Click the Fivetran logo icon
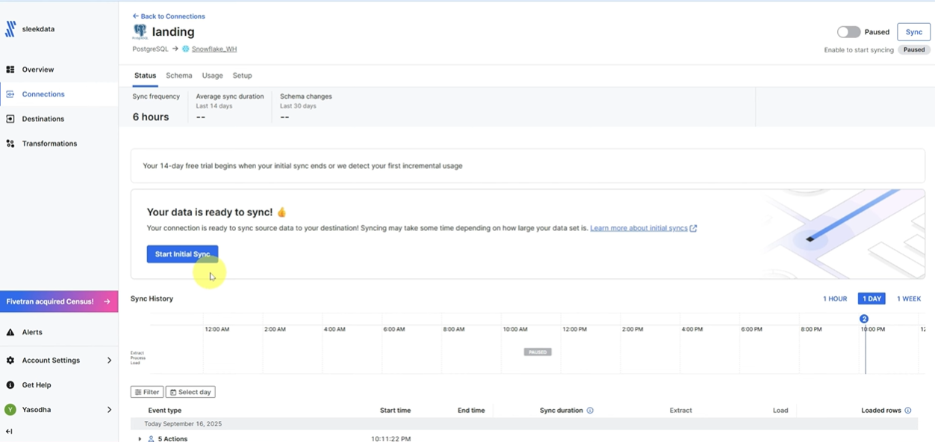This screenshot has width=936, height=442. coord(11,29)
